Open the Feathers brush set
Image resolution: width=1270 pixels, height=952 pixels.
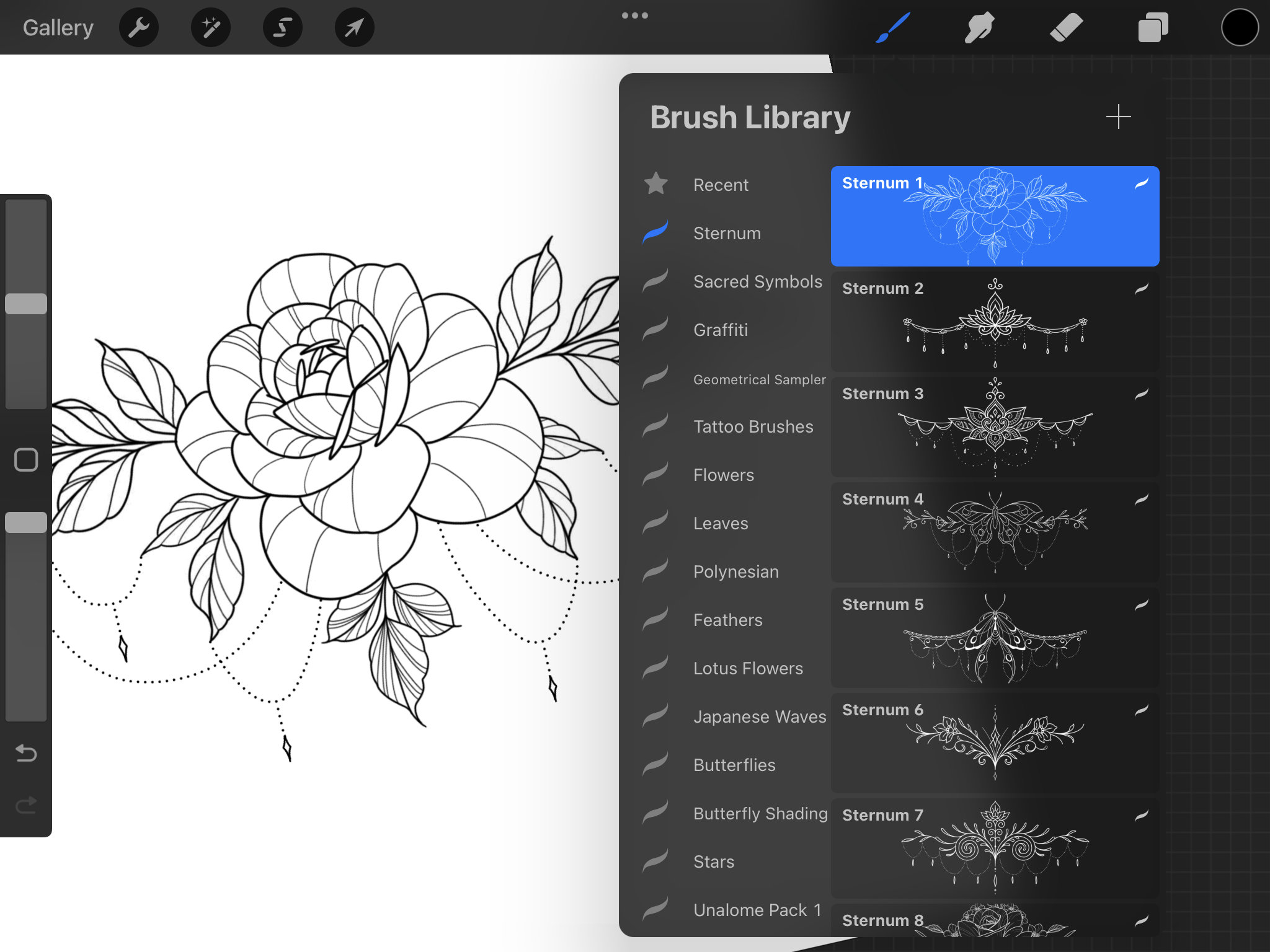[x=728, y=620]
